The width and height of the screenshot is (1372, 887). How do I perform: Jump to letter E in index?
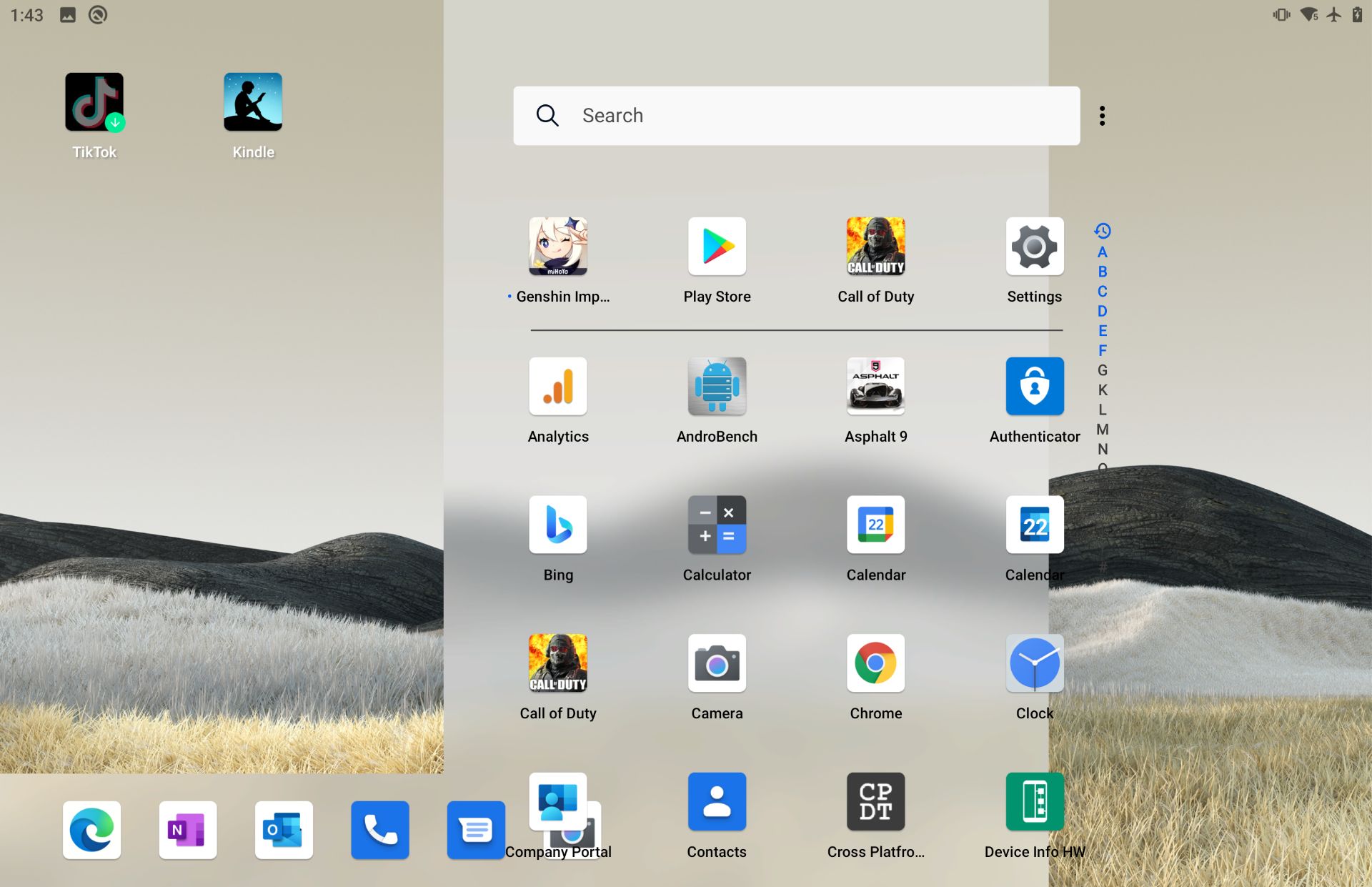(1103, 331)
